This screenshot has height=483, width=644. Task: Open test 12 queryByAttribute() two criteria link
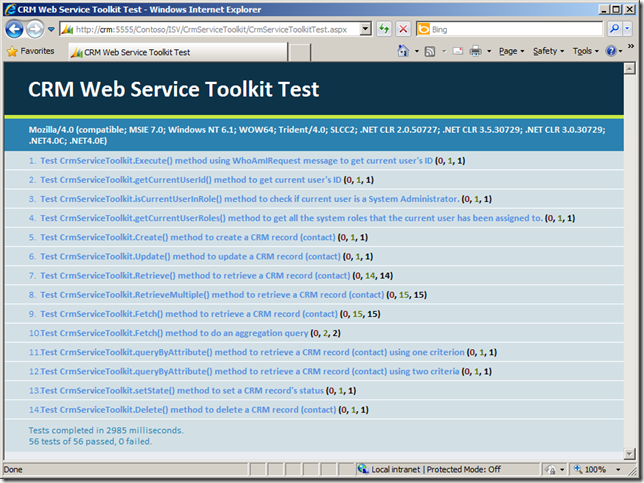250,371
